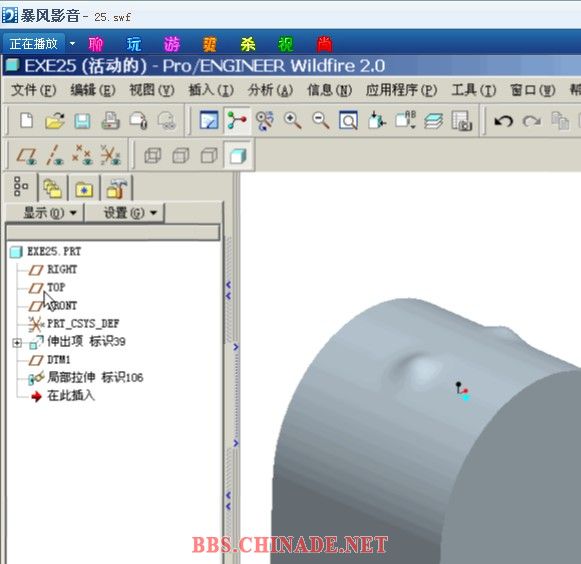Click the Undo arrow icon
This screenshot has width=581, height=564.
coord(503,121)
